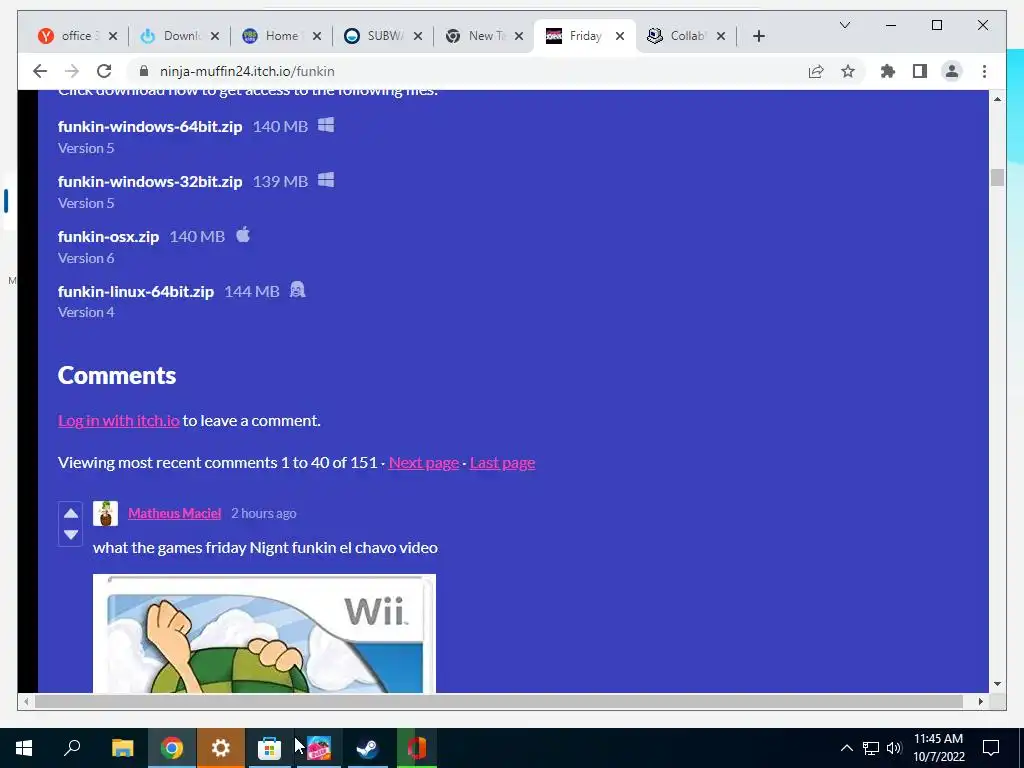Viewport: 1024px width, 768px height.
Task: Click the horizontal scroll right arrow
Action: click(980, 701)
